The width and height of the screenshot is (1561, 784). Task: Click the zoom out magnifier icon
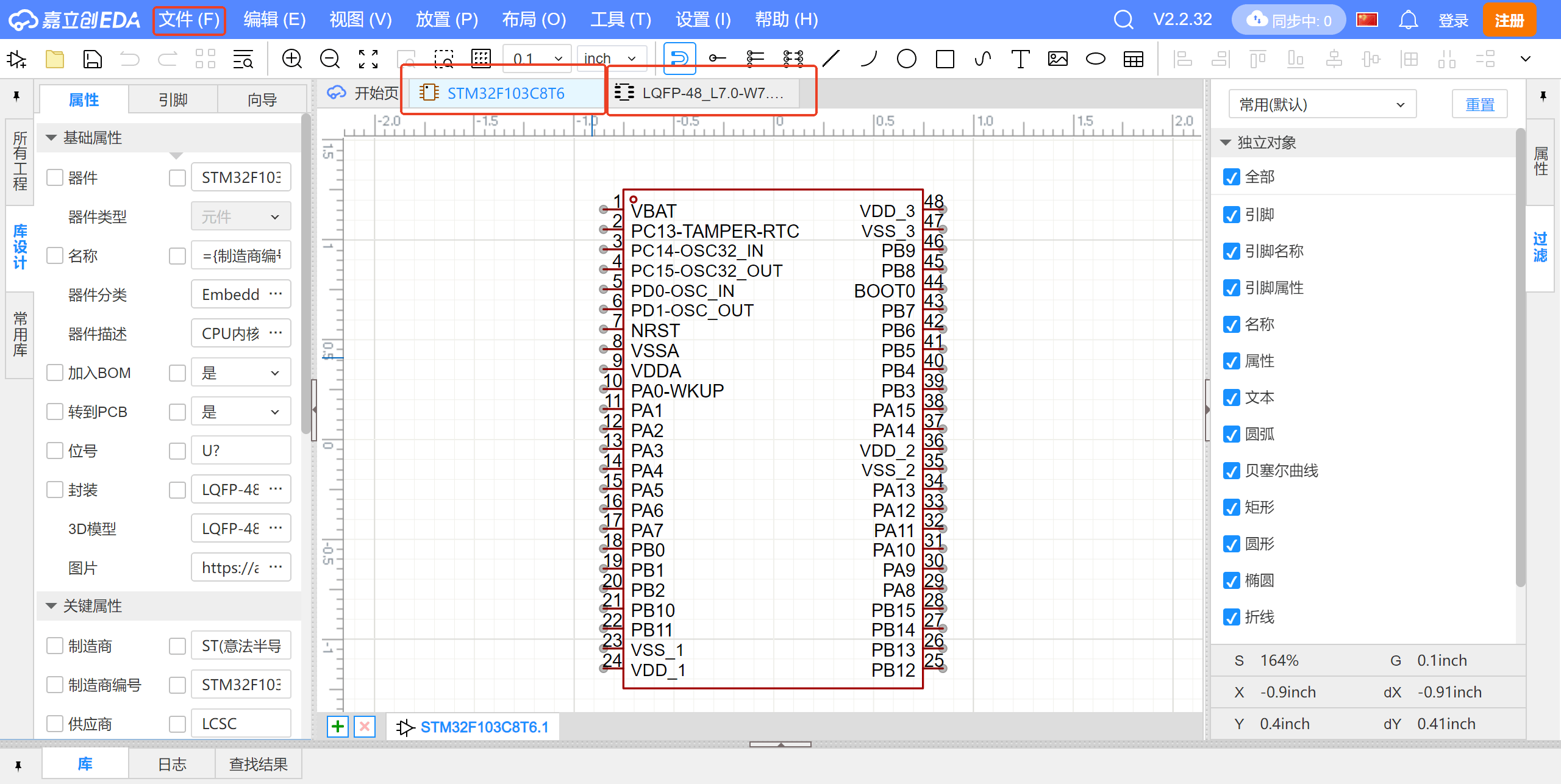point(330,59)
